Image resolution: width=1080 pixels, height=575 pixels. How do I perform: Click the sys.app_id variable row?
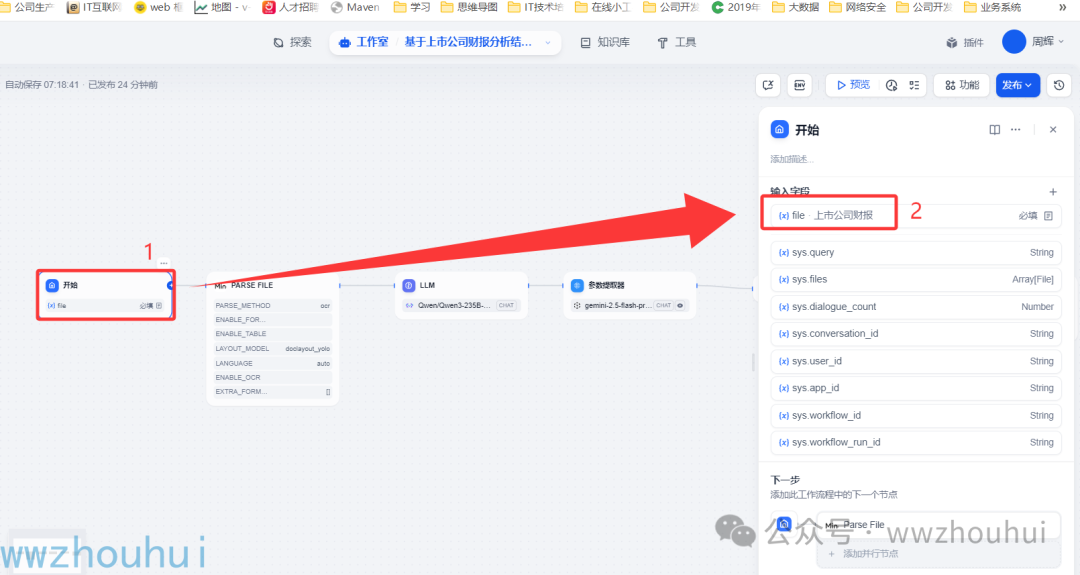click(x=915, y=388)
